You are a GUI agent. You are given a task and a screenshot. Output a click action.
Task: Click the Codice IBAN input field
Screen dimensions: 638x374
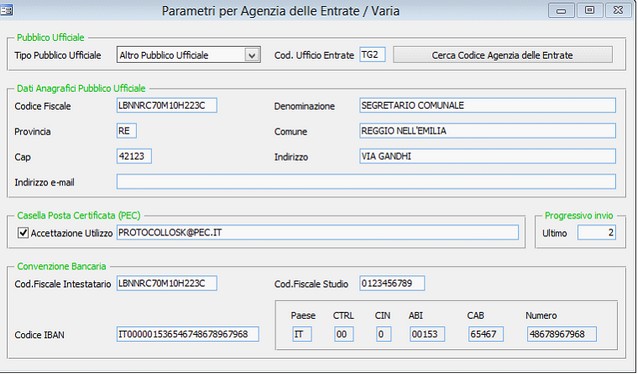(188, 334)
